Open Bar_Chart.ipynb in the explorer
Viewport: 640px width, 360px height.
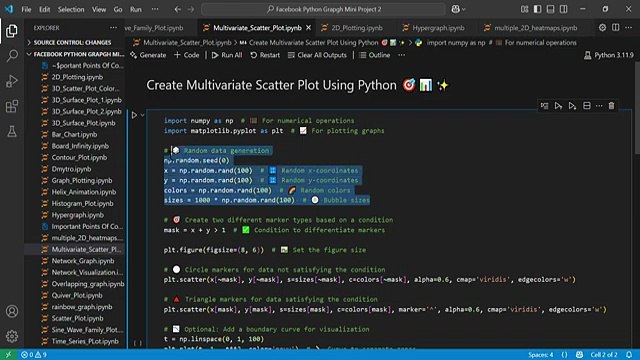pos(74,134)
